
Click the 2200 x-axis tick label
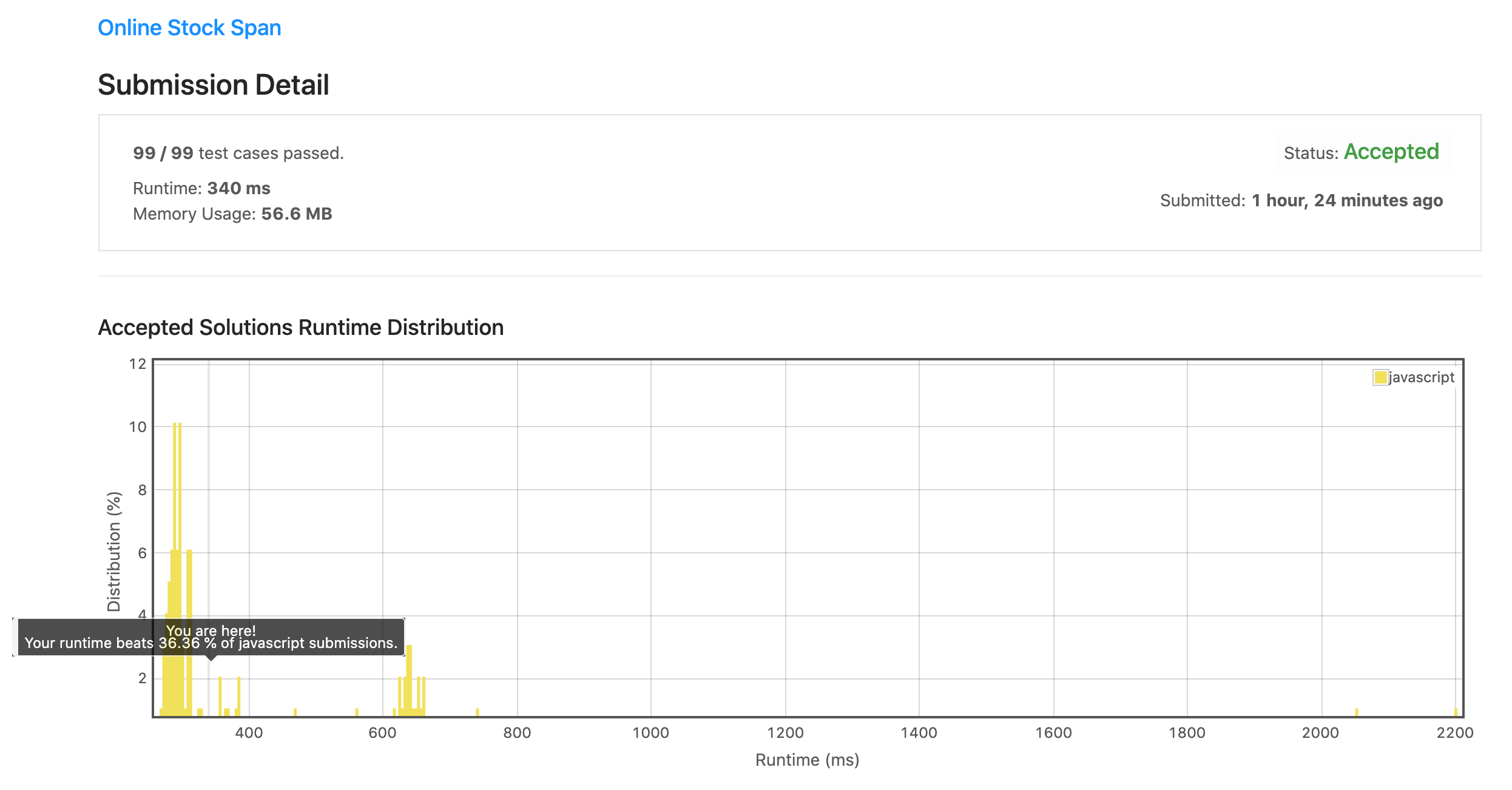tap(1455, 732)
